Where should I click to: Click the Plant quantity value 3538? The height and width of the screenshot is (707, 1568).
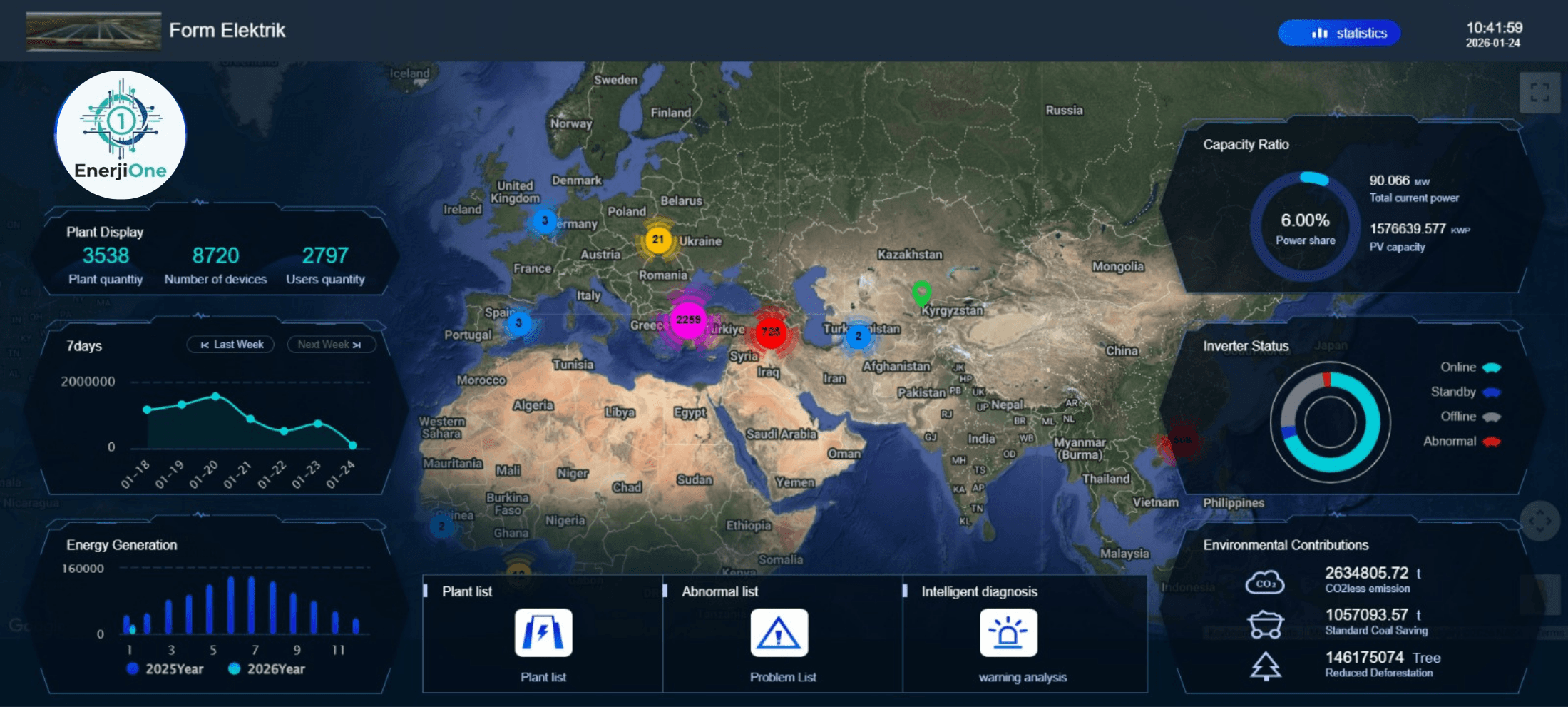click(x=106, y=255)
